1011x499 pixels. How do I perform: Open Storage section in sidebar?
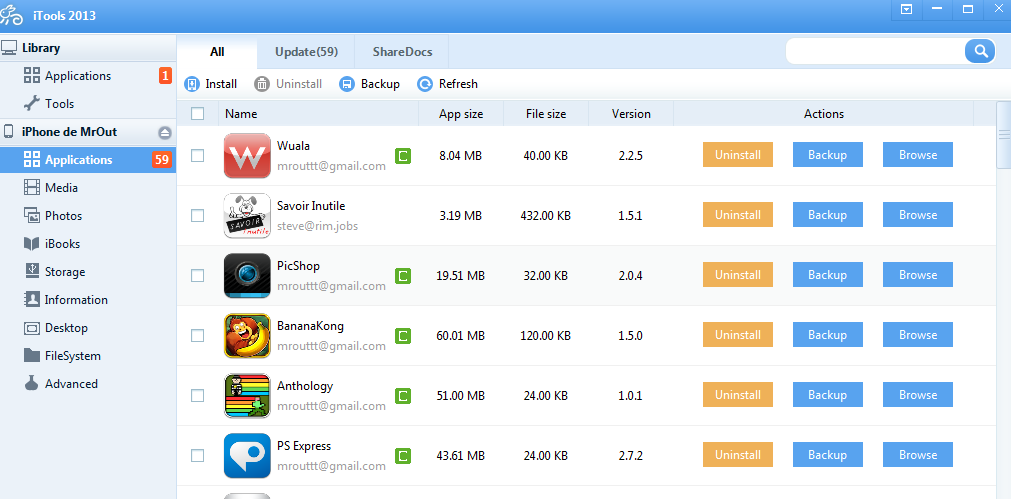[88, 271]
